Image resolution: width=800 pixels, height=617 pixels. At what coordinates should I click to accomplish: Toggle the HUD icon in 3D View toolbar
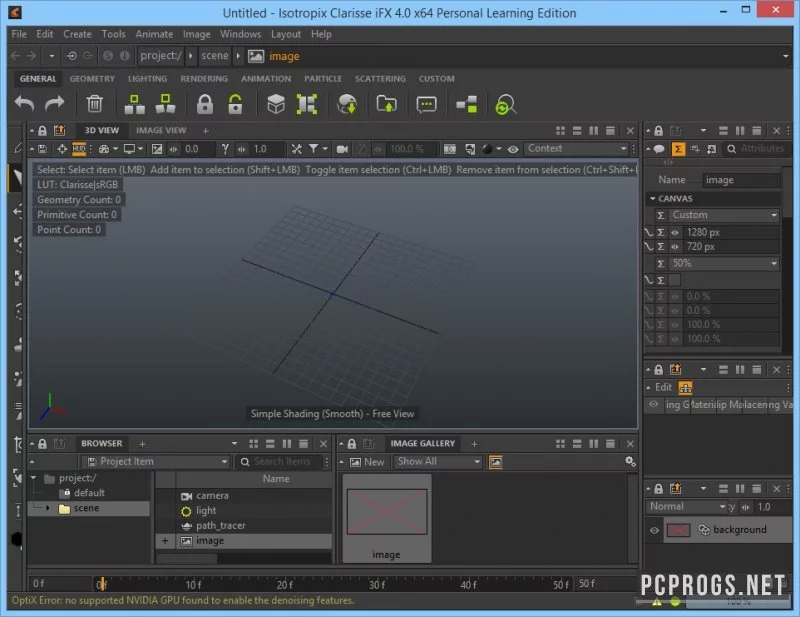click(79, 149)
